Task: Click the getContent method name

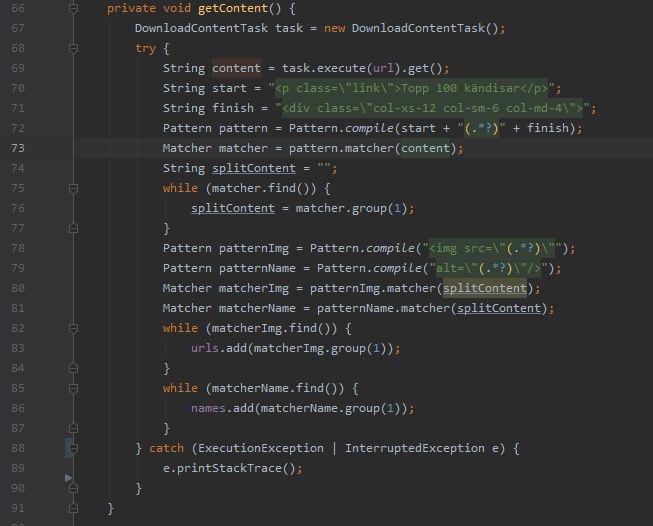Action: point(233,8)
